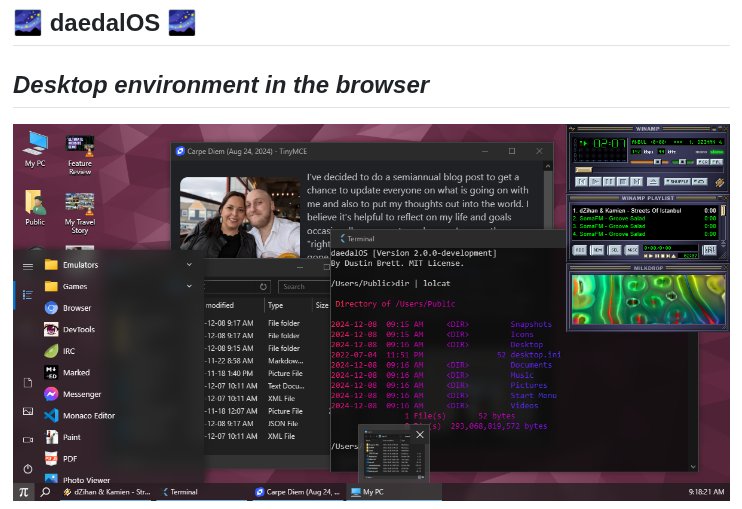Click the file explorer Search field
The image size is (742, 509).
tap(304, 287)
